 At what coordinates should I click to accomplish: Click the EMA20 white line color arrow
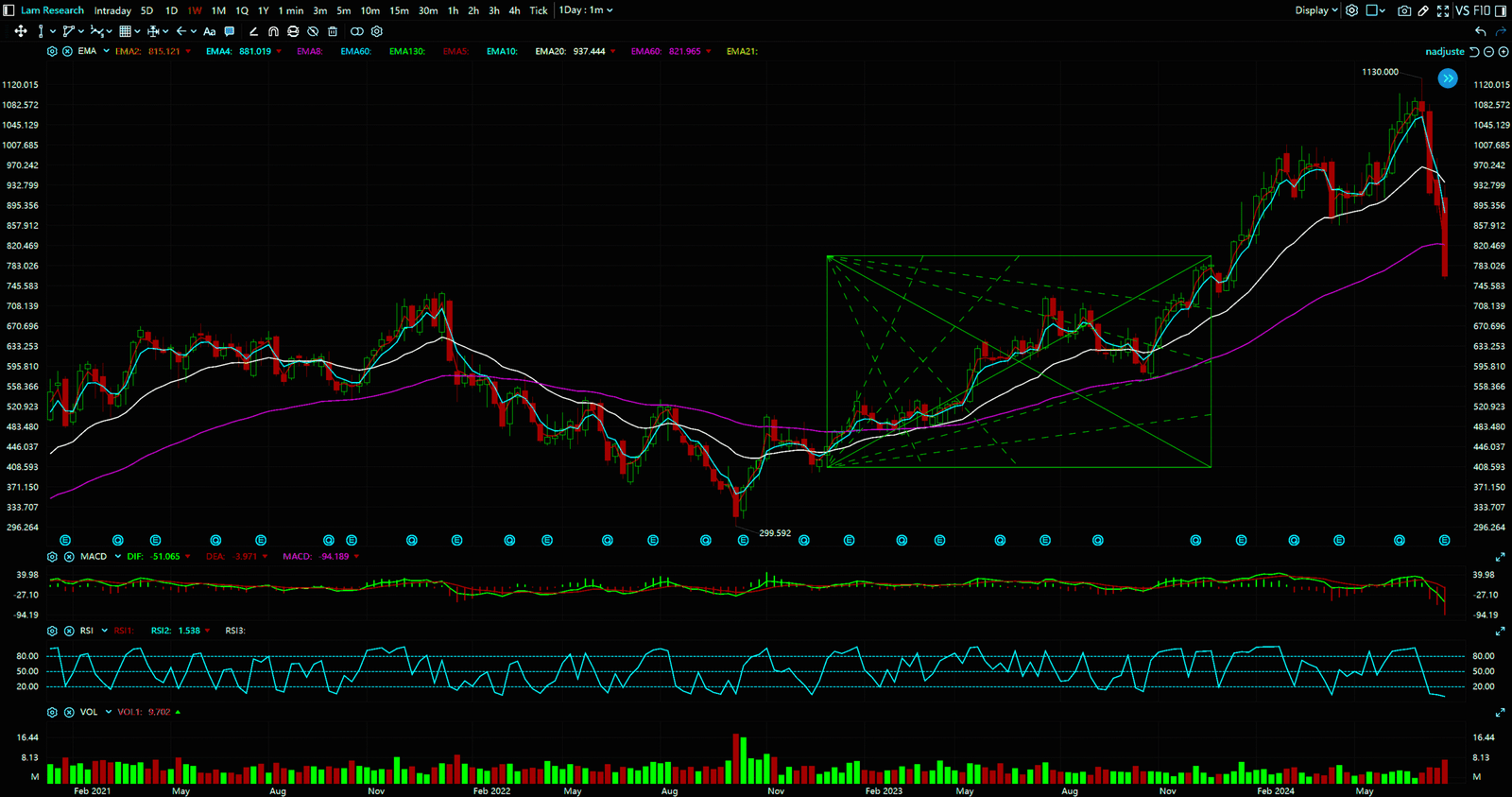pyautogui.click(x=613, y=52)
